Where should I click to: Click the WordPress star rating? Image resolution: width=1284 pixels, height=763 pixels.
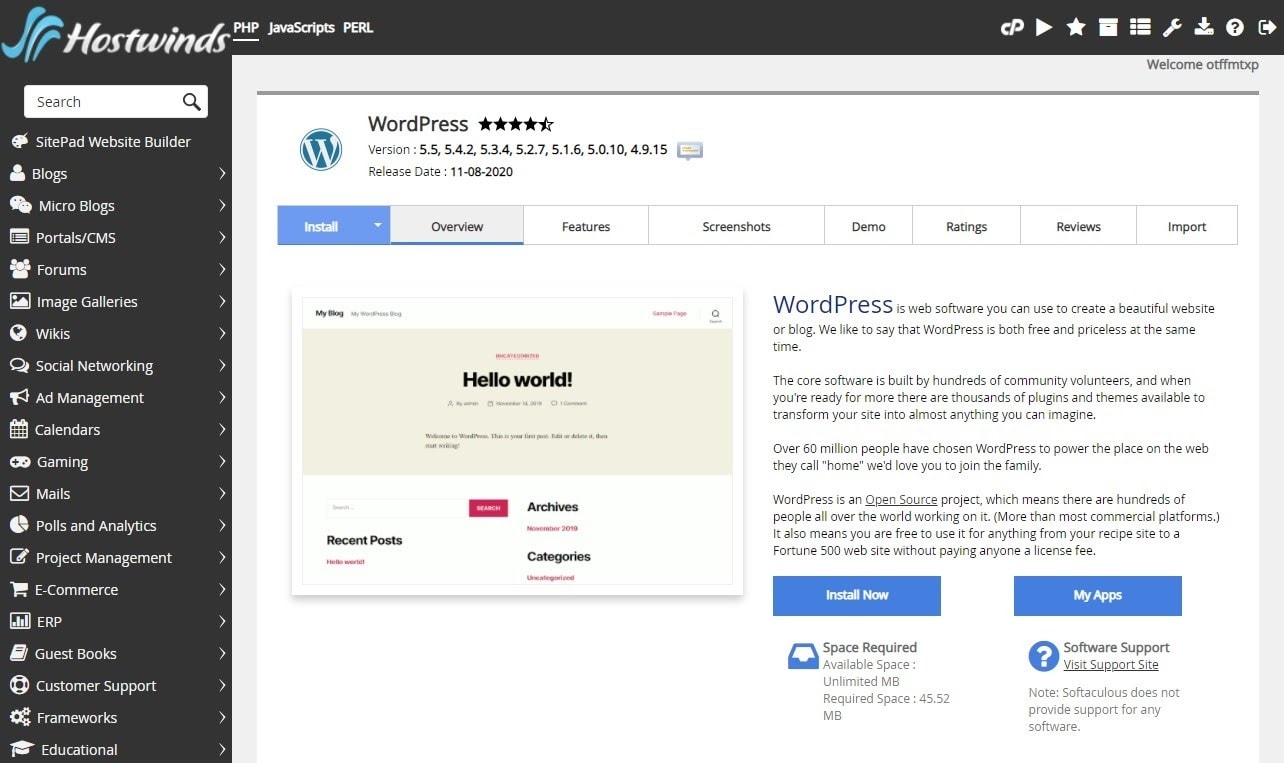[x=515, y=125]
